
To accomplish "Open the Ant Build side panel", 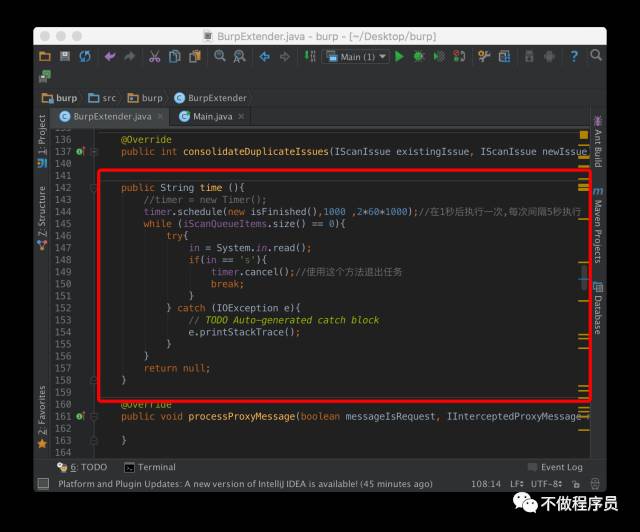I will pyautogui.click(x=598, y=142).
